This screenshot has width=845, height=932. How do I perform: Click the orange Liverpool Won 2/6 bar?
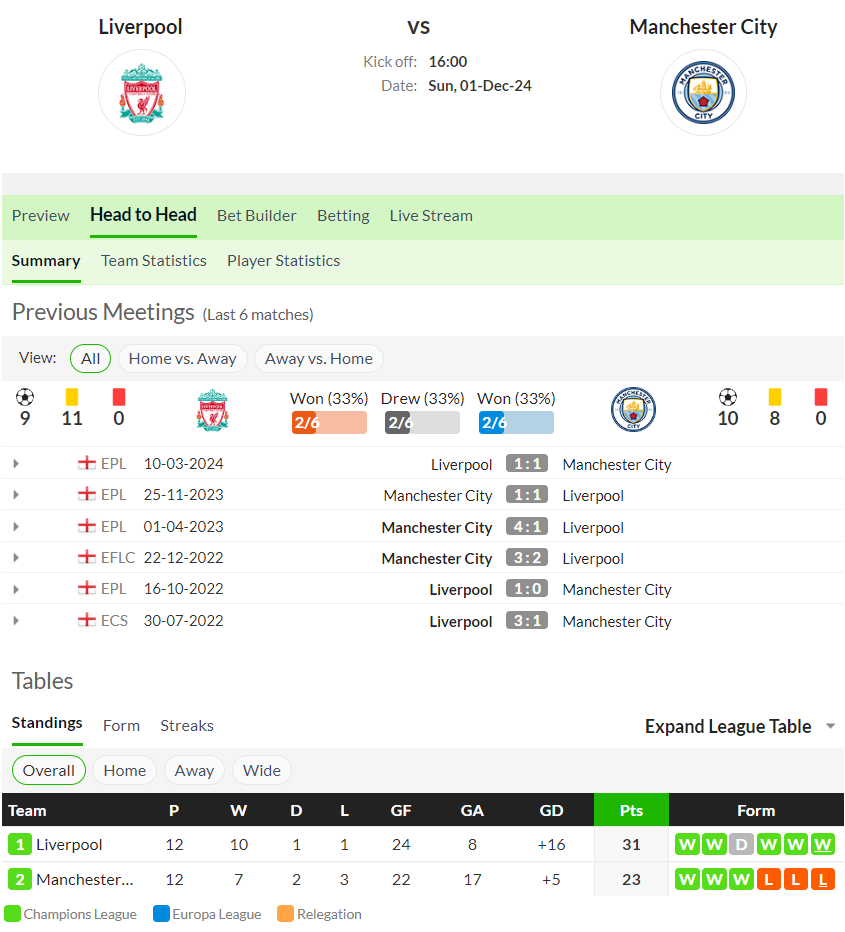[329, 423]
